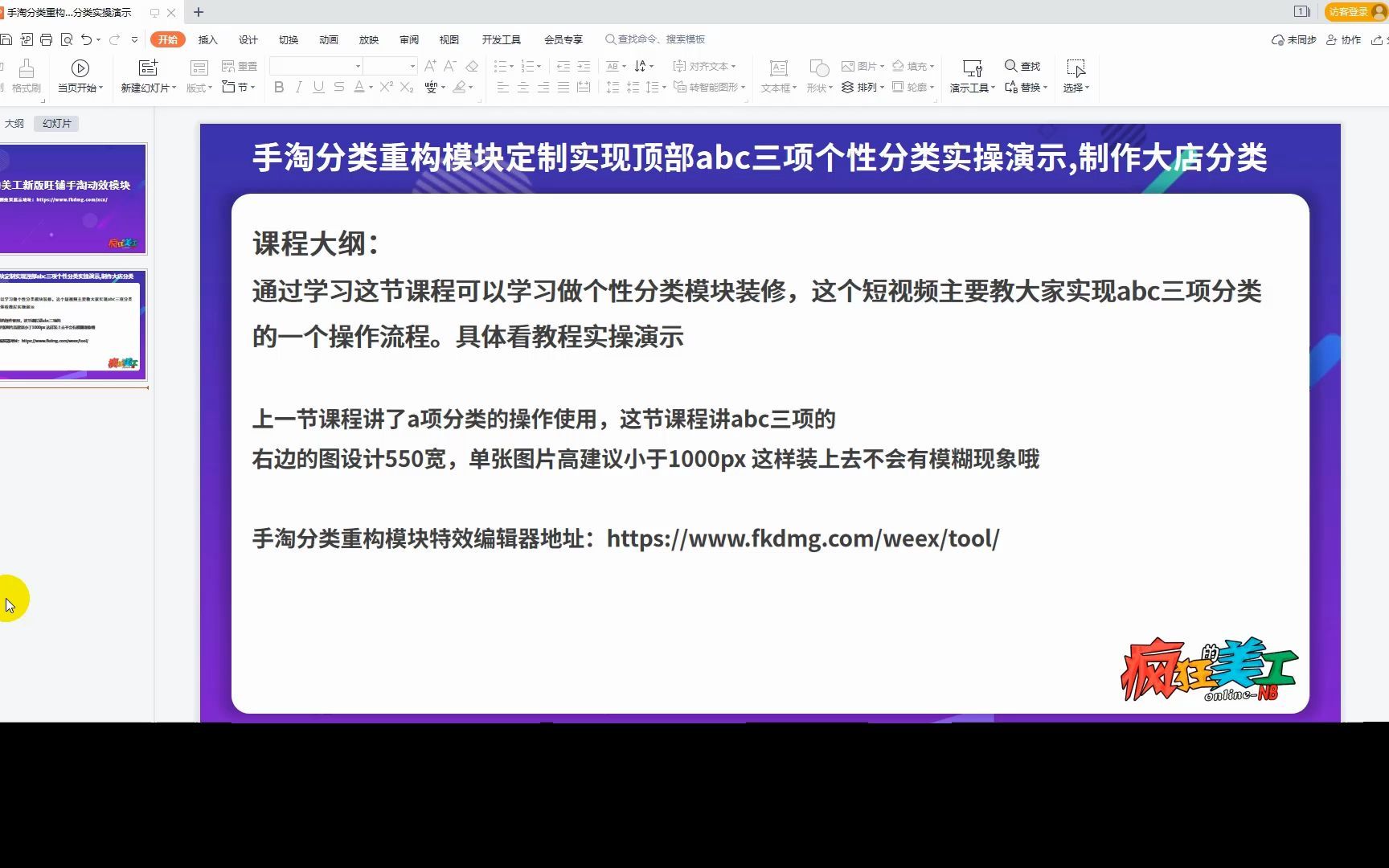Click the Shapes (形状) icon

819,68
